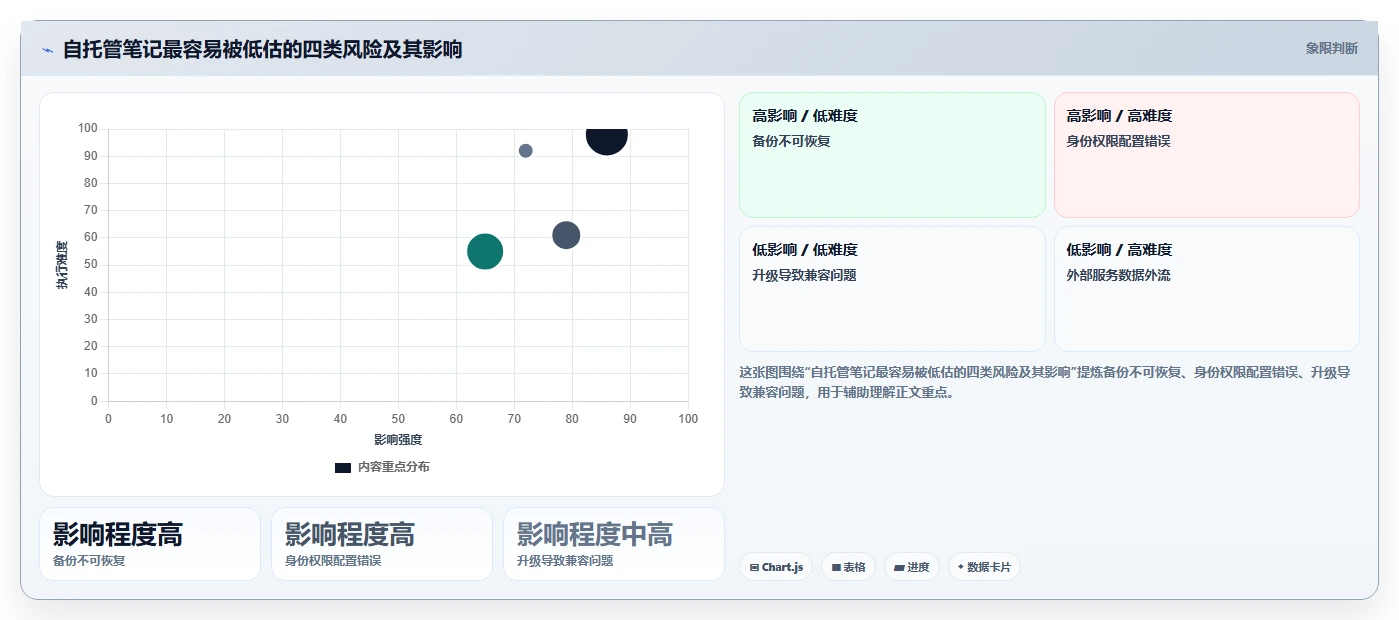Select the teal green bubble
Screen dimensions: 1399x620
click(485, 251)
